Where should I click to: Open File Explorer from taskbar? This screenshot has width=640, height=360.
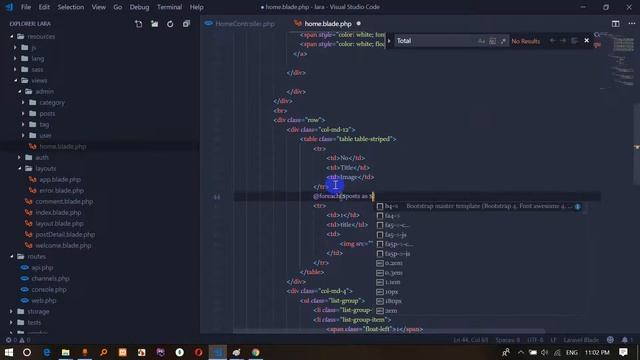point(66,352)
